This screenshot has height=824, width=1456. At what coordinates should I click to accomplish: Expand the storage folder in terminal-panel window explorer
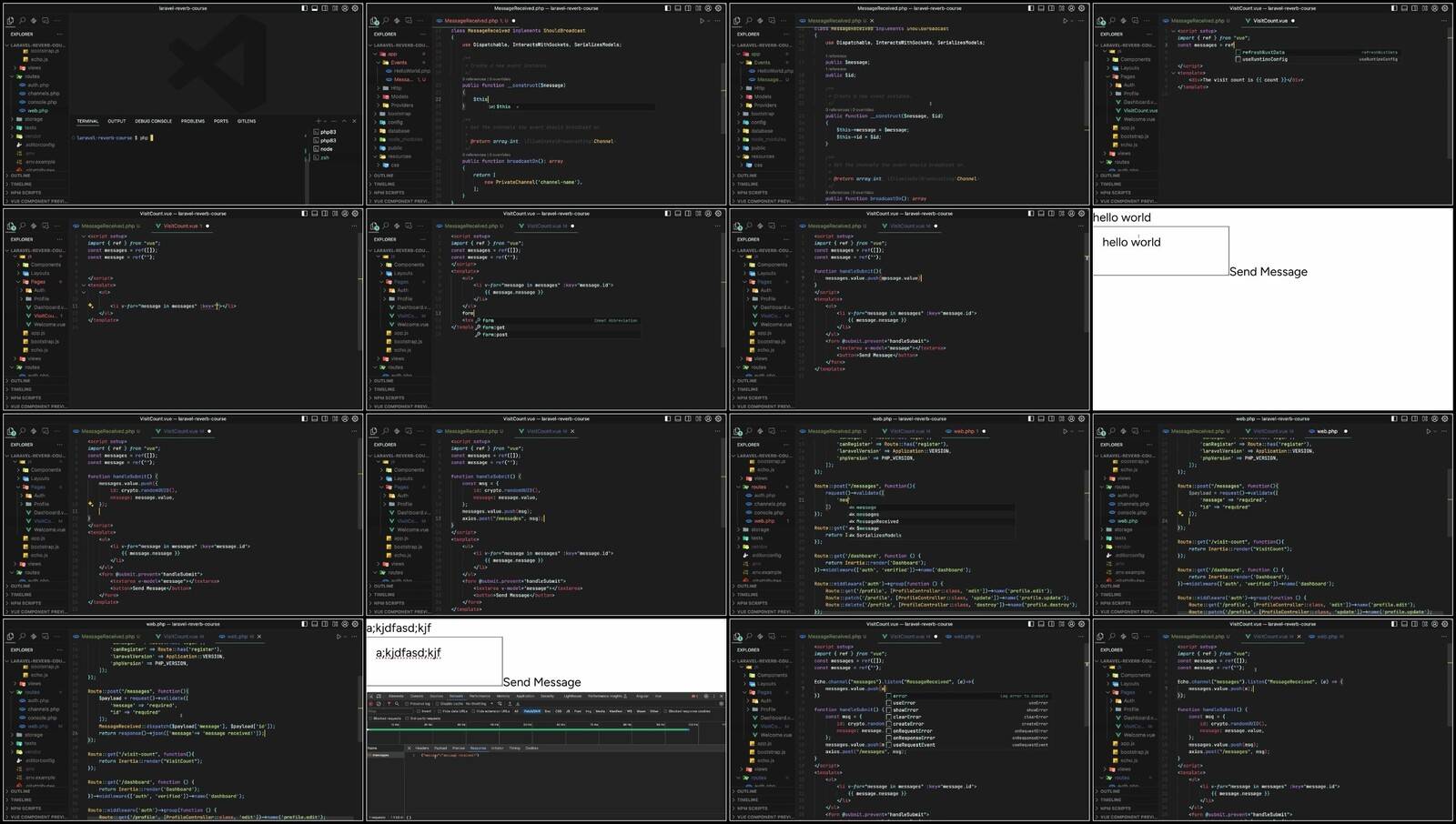tap(27, 119)
